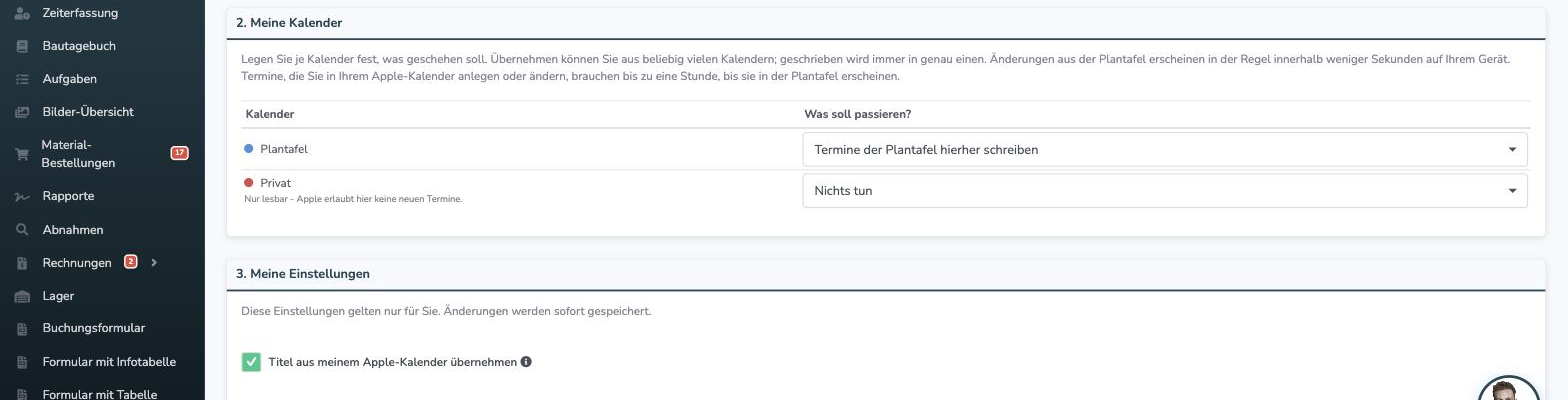Click the info icon next to Titel übernehmen
This screenshot has height=400, width=1568.
tap(526, 362)
